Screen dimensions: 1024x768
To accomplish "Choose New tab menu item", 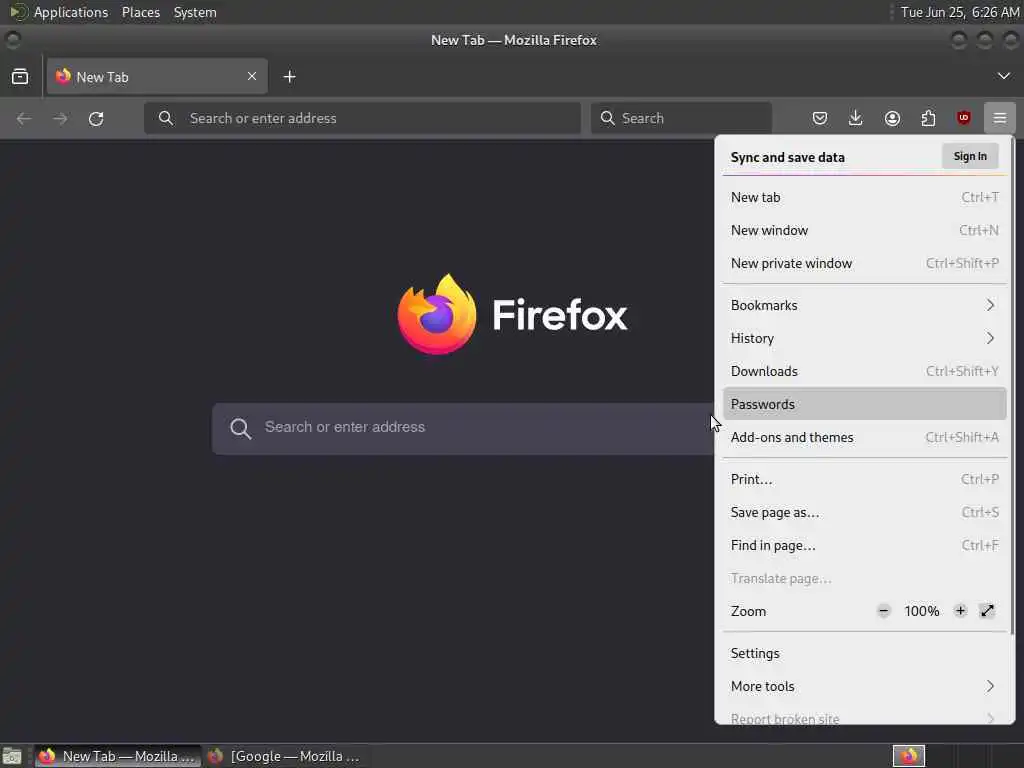I will (865, 197).
